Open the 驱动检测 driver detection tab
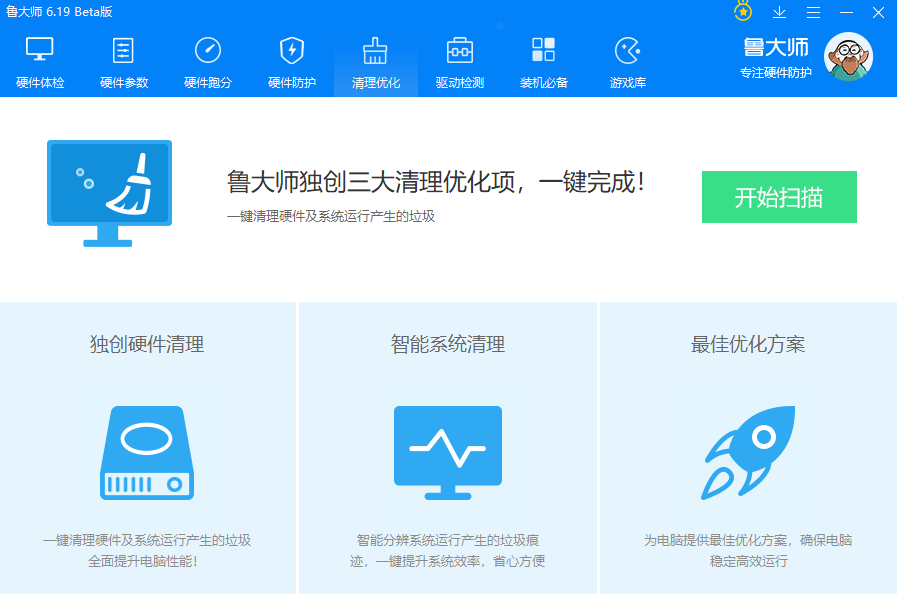Image resolution: width=897 pixels, height=594 pixels. tap(460, 64)
